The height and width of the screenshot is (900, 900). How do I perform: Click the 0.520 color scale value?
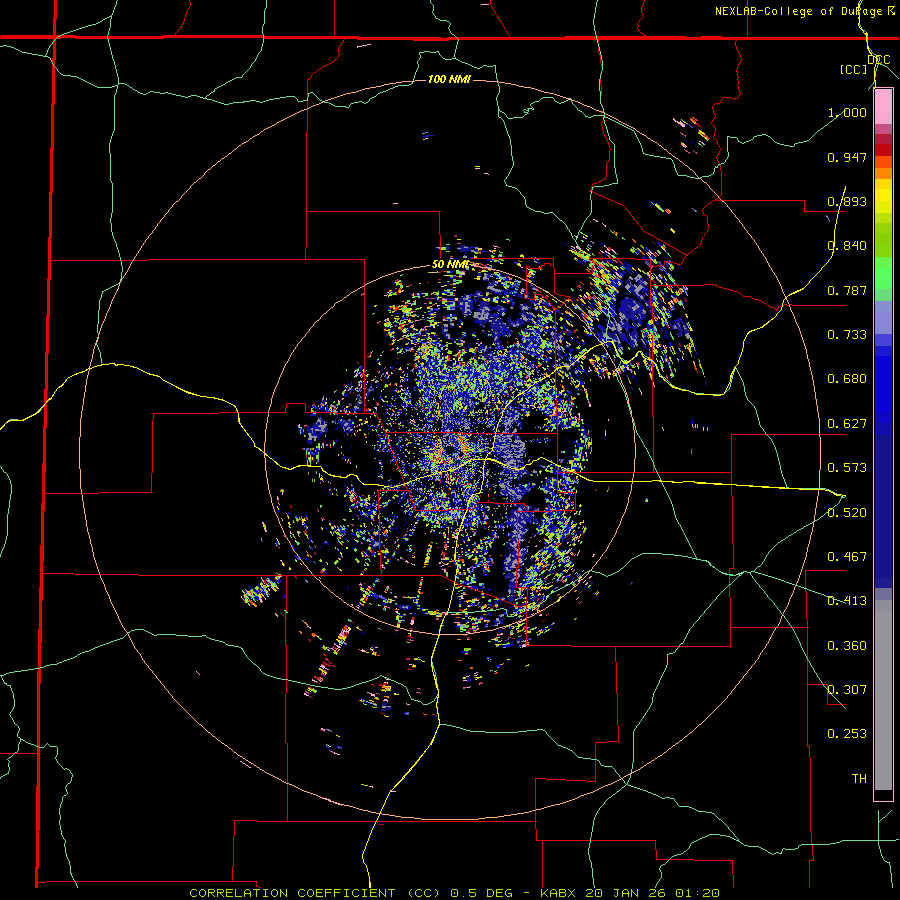point(847,513)
